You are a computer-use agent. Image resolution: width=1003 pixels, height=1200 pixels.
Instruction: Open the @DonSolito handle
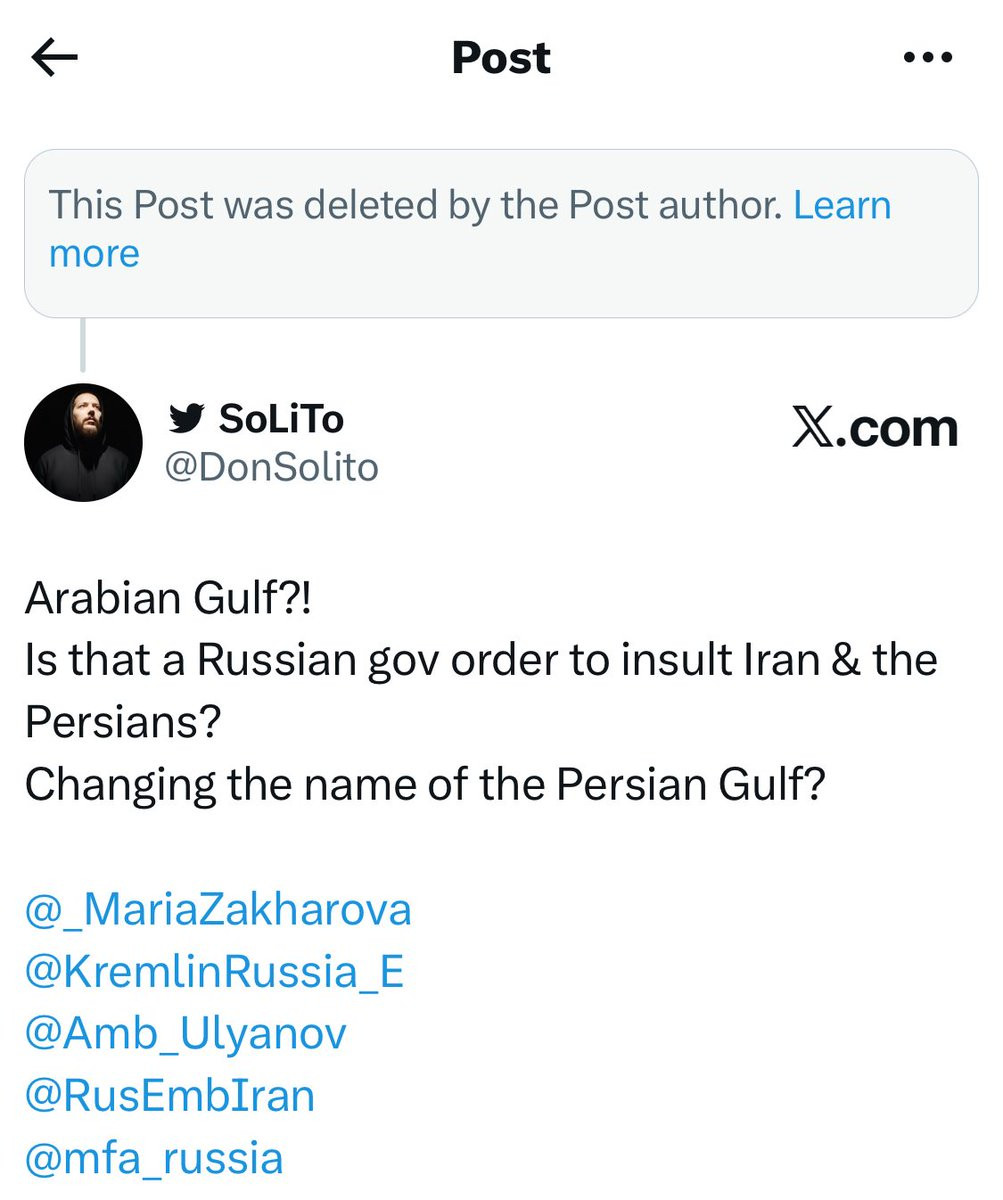coord(271,467)
